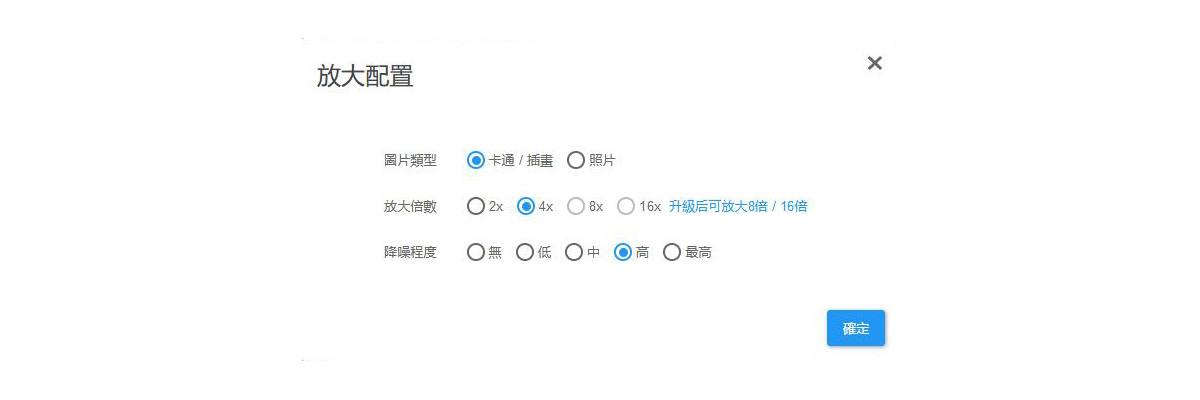
Task: Choose the 最高 noise reduction option
Action: click(x=672, y=253)
